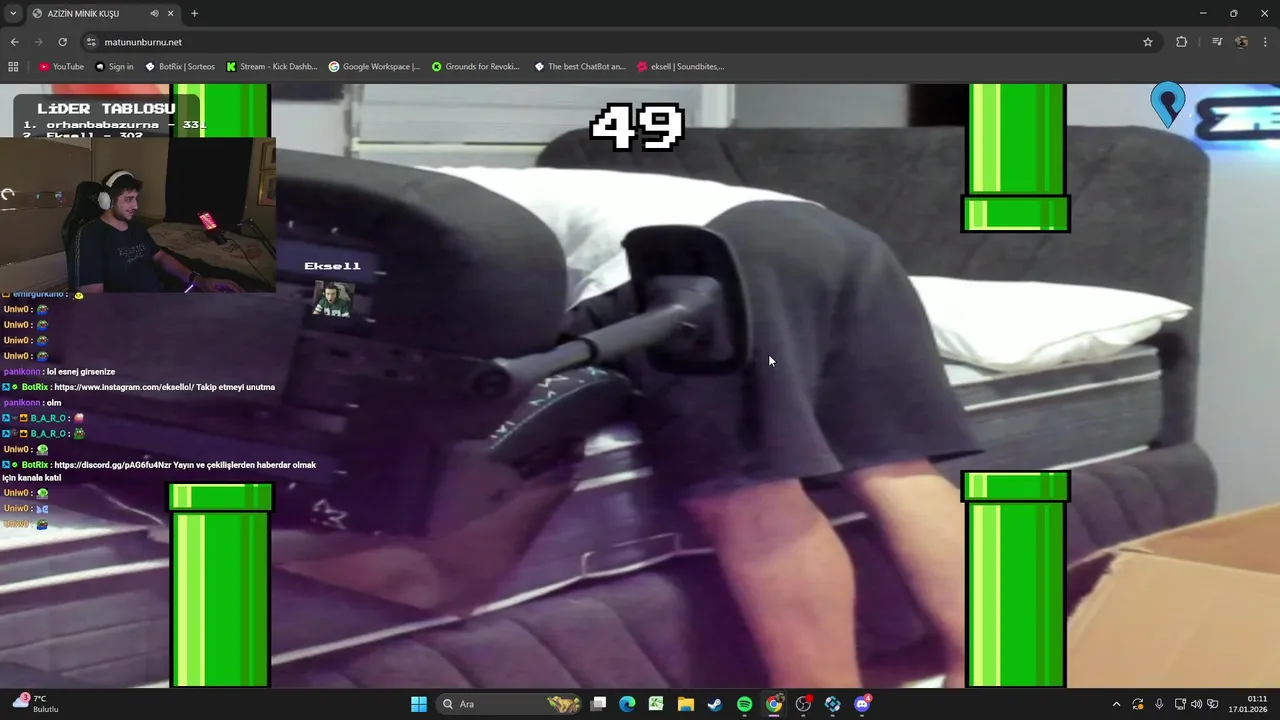Open the Sign in bookmark
Image resolution: width=1280 pixels, height=720 pixels.
click(114, 67)
